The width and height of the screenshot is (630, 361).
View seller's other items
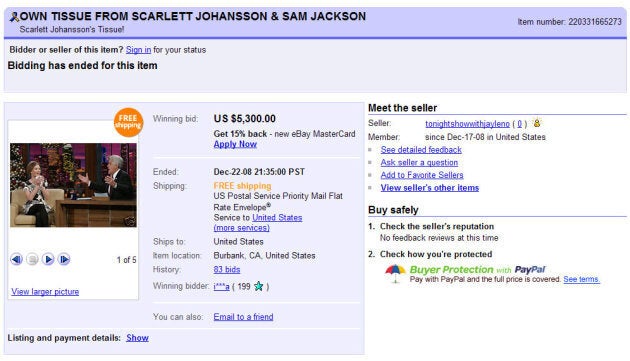430,188
